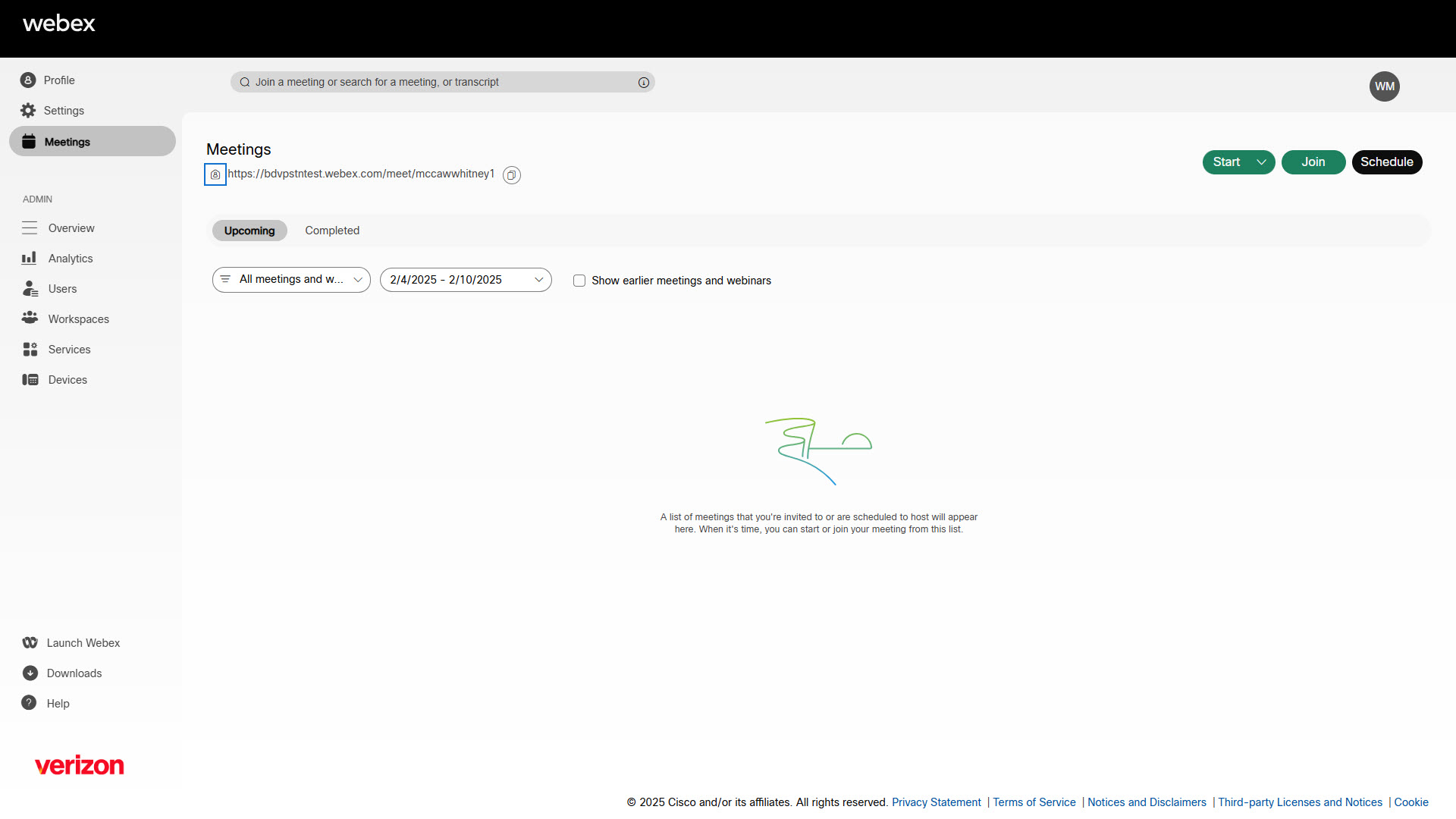Click the personal room URL text
1456x819 pixels.
pyautogui.click(x=361, y=174)
